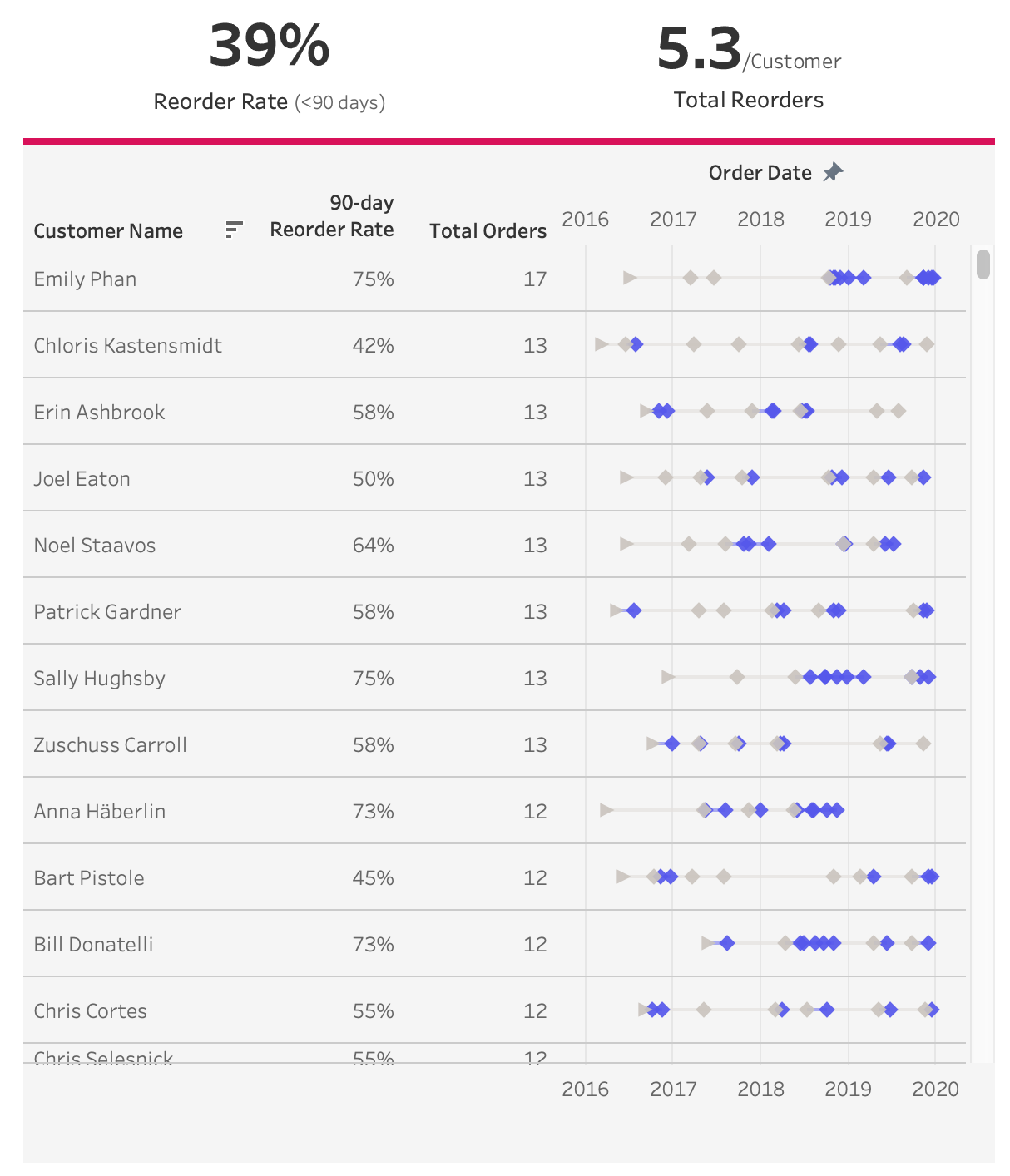Click the pin icon next to Order Date
The height and width of the screenshot is (1176, 1010).
click(833, 172)
